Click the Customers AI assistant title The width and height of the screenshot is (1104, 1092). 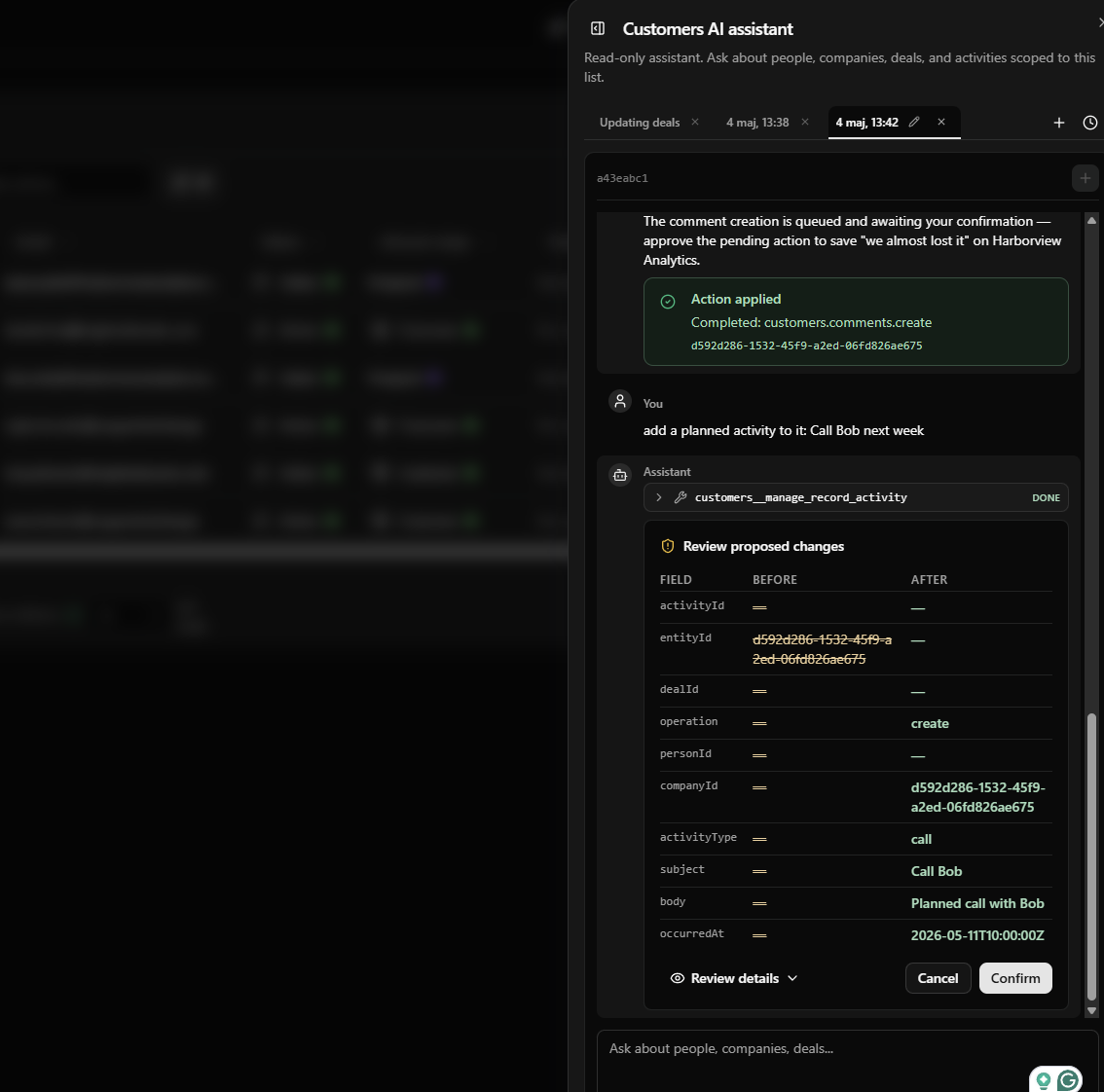708,29
